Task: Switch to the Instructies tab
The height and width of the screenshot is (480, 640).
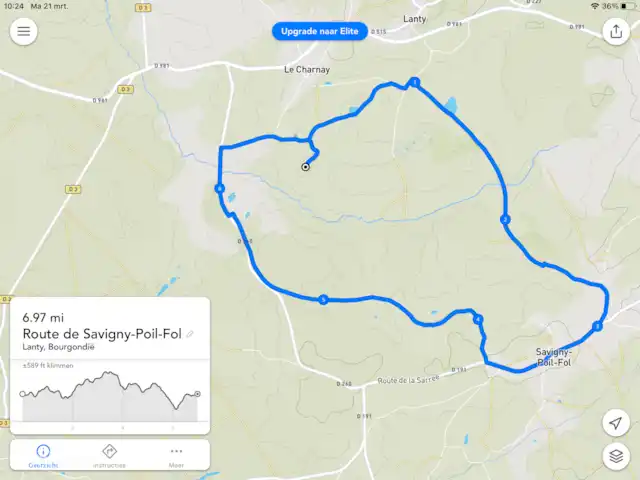Action: (109, 456)
